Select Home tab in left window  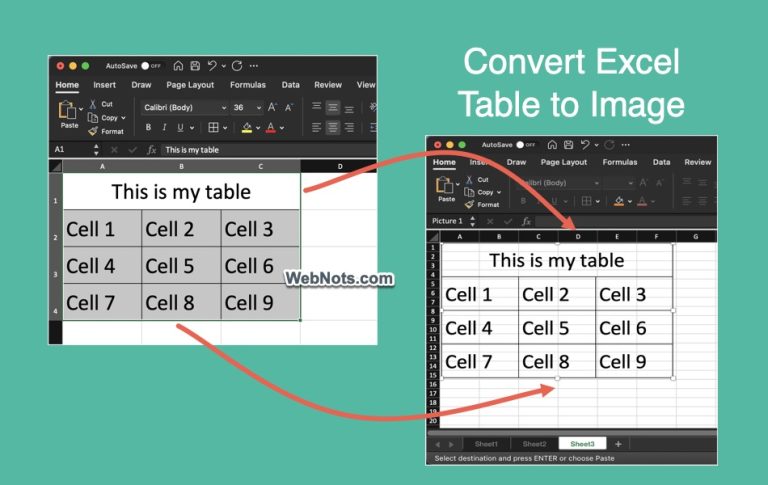(67, 85)
